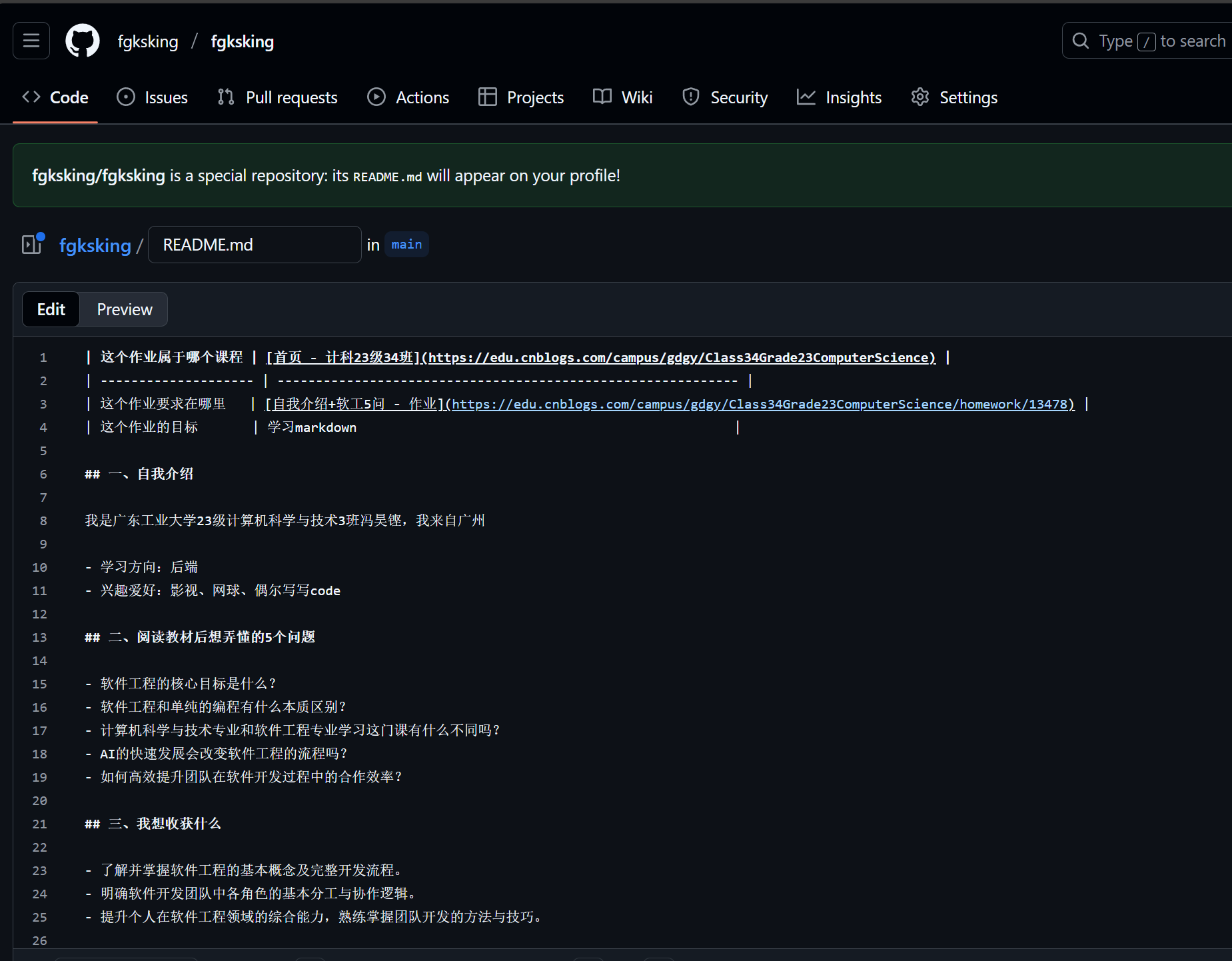Click the cnblogs campus URL on line 1
Viewport: 1232px width, 961px height.
coord(678,357)
